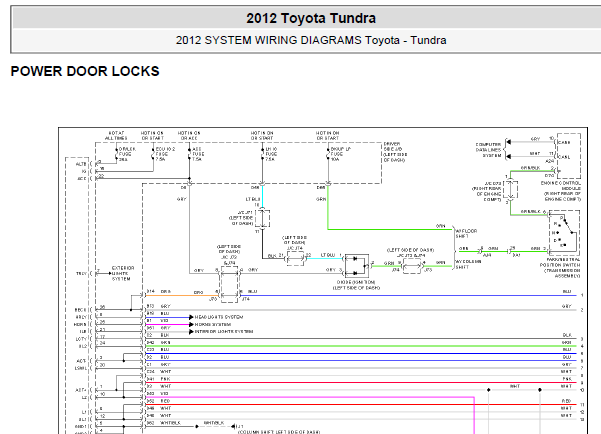The width and height of the screenshot is (601, 434).
Task: Click the 'COMPUTER DATA LINES SYSTEM' label
Action: point(488,150)
